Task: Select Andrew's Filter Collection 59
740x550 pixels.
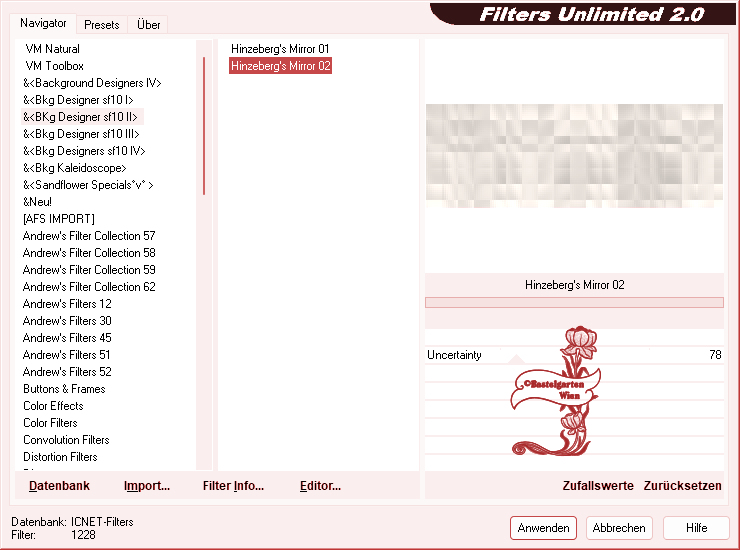Action: pyautogui.click(x=89, y=270)
